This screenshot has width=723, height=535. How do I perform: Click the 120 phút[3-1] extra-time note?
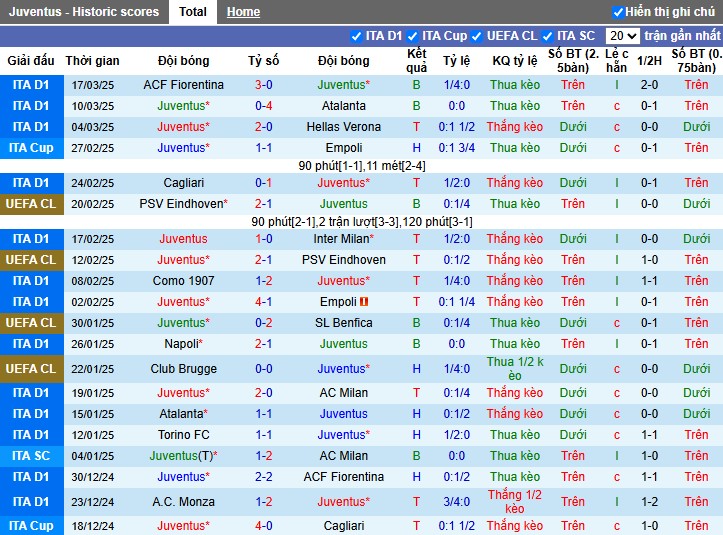coord(438,222)
